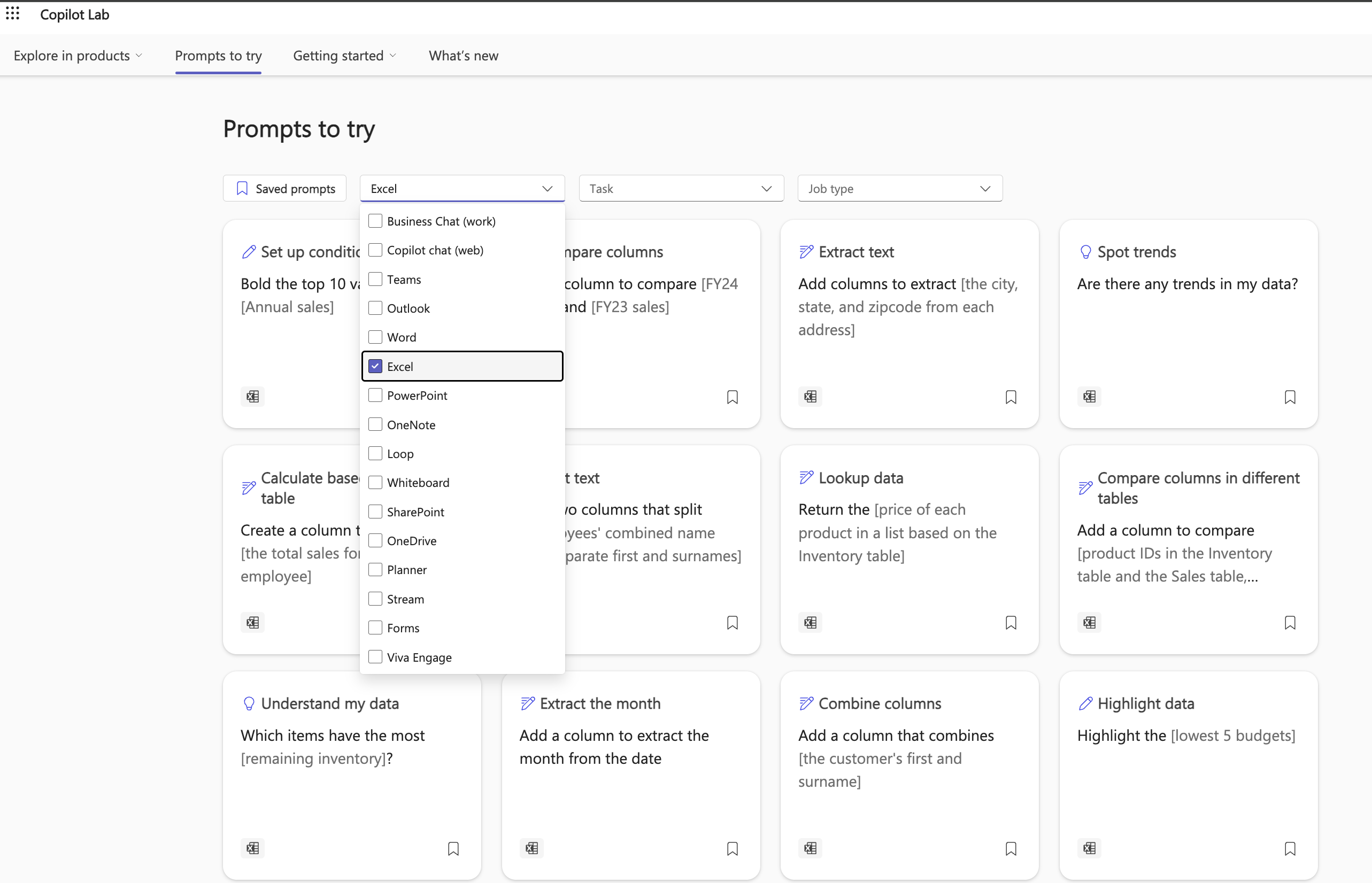The height and width of the screenshot is (883, 1372).
Task: Check the Copilot chat (web) option
Action: point(375,250)
